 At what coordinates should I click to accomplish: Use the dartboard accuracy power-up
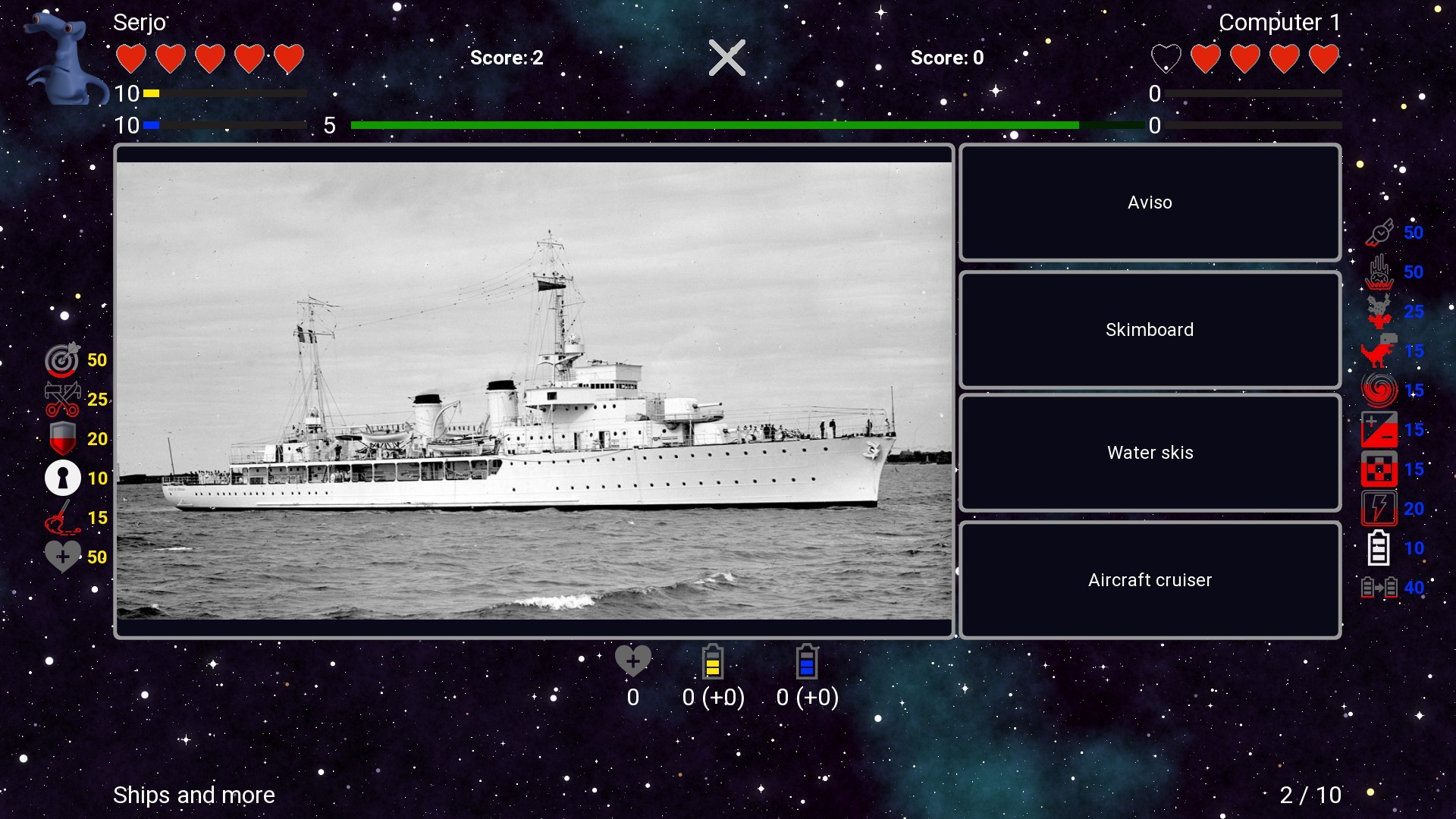click(x=63, y=359)
